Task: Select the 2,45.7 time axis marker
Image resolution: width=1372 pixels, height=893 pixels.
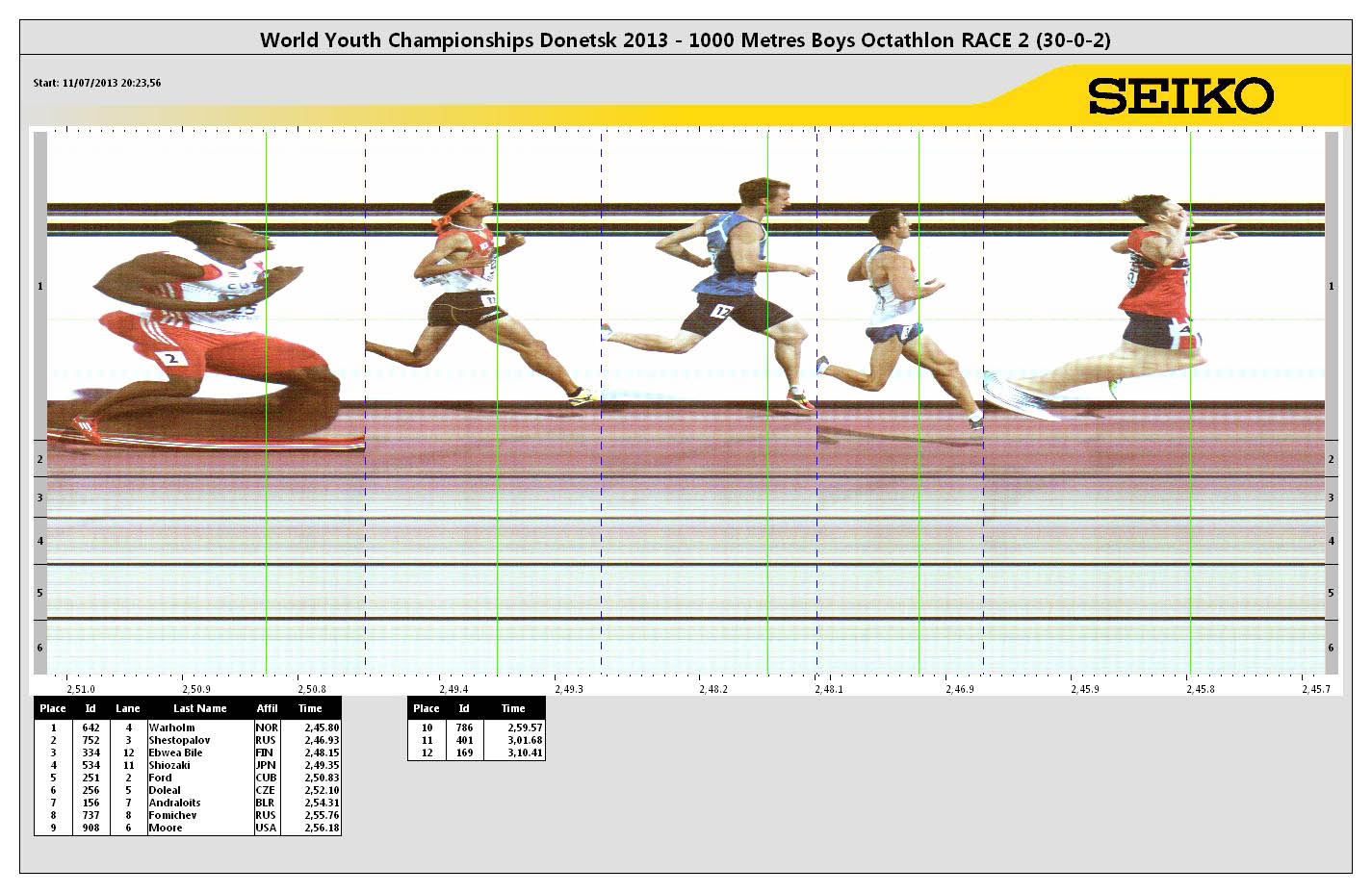Action: tap(1314, 689)
